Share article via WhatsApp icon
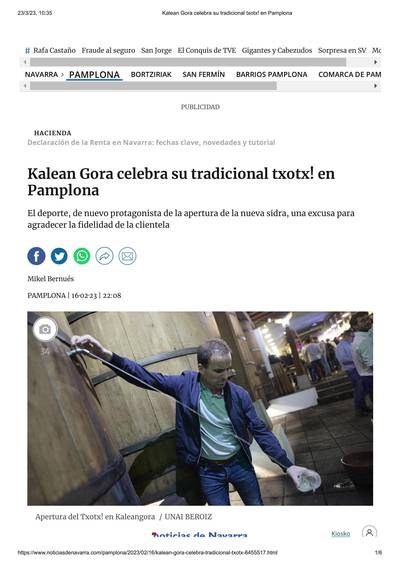This screenshot has height=566, width=400. [82, 256]
